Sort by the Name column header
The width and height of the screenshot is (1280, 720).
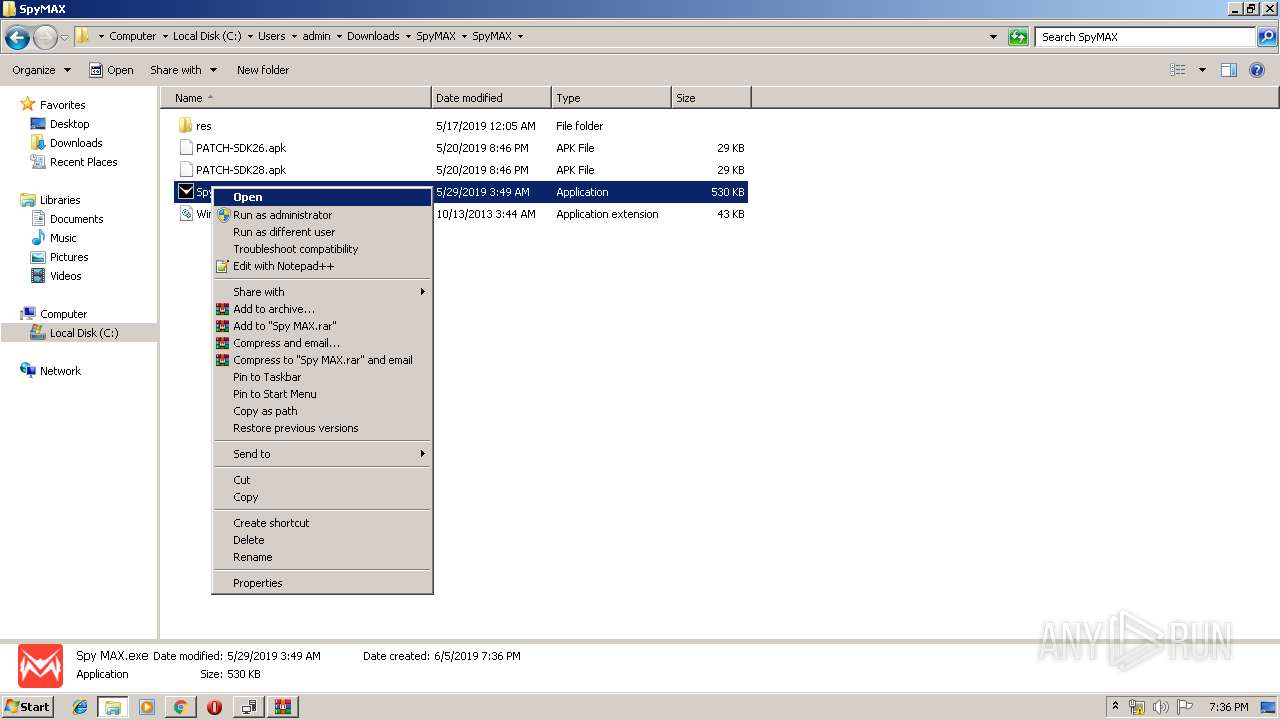coord(295,98)
